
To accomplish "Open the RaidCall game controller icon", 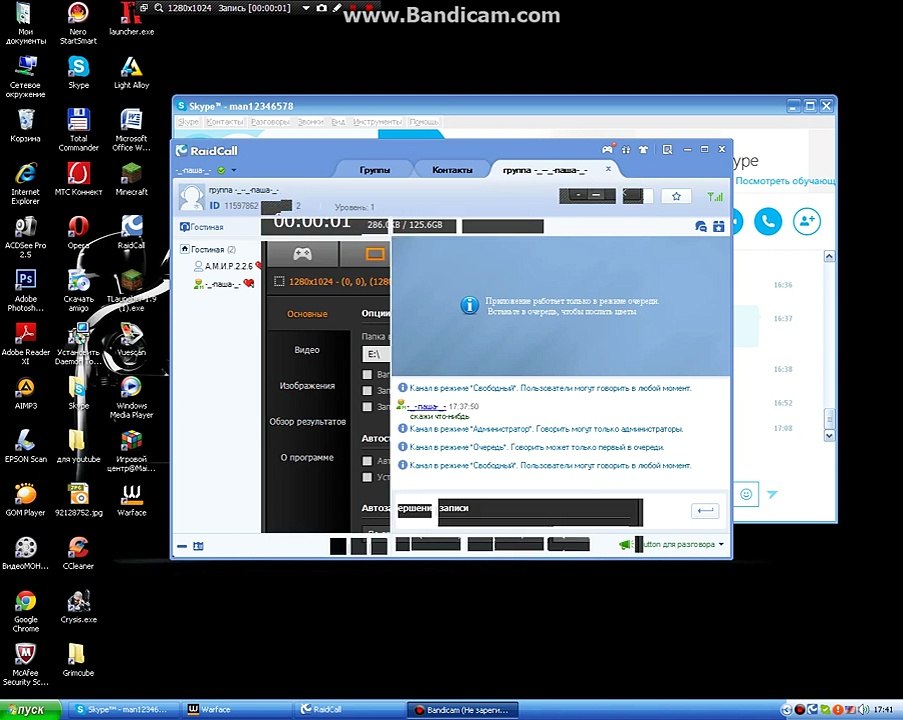I will 607,149.
